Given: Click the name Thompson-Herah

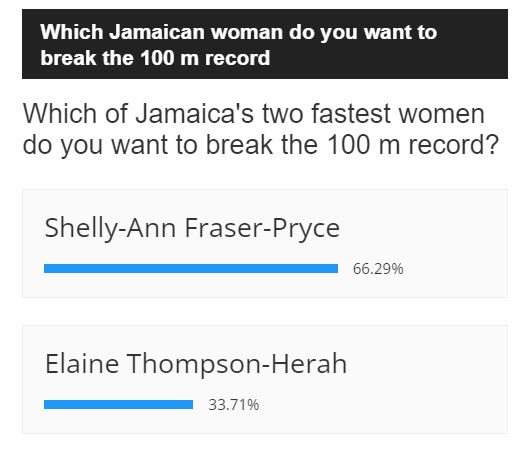Looking at the screenshot, I should tap(236, 363).
